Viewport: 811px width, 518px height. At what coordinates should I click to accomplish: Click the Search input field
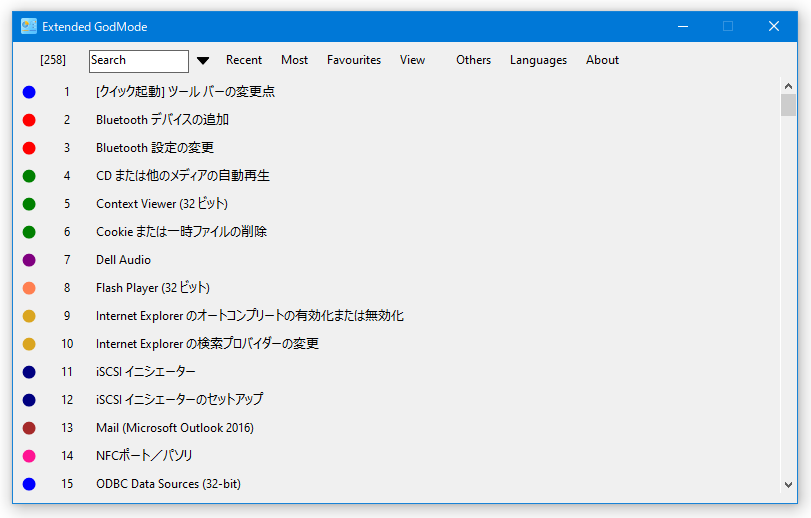point(139,61)
